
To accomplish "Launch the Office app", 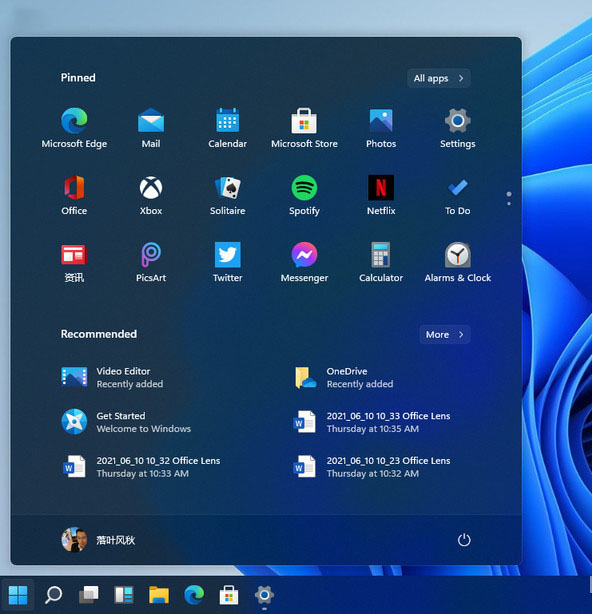I will (74, 195).
